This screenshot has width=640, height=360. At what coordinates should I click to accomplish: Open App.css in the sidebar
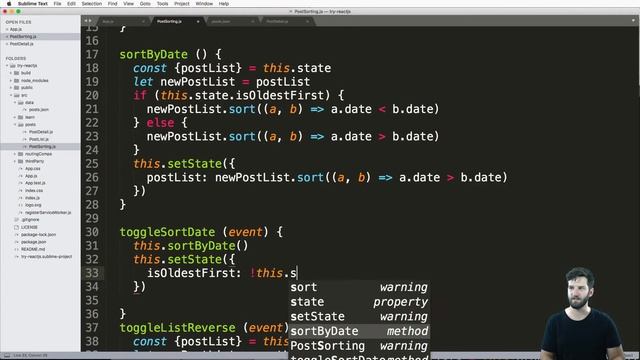pos(33,169)
